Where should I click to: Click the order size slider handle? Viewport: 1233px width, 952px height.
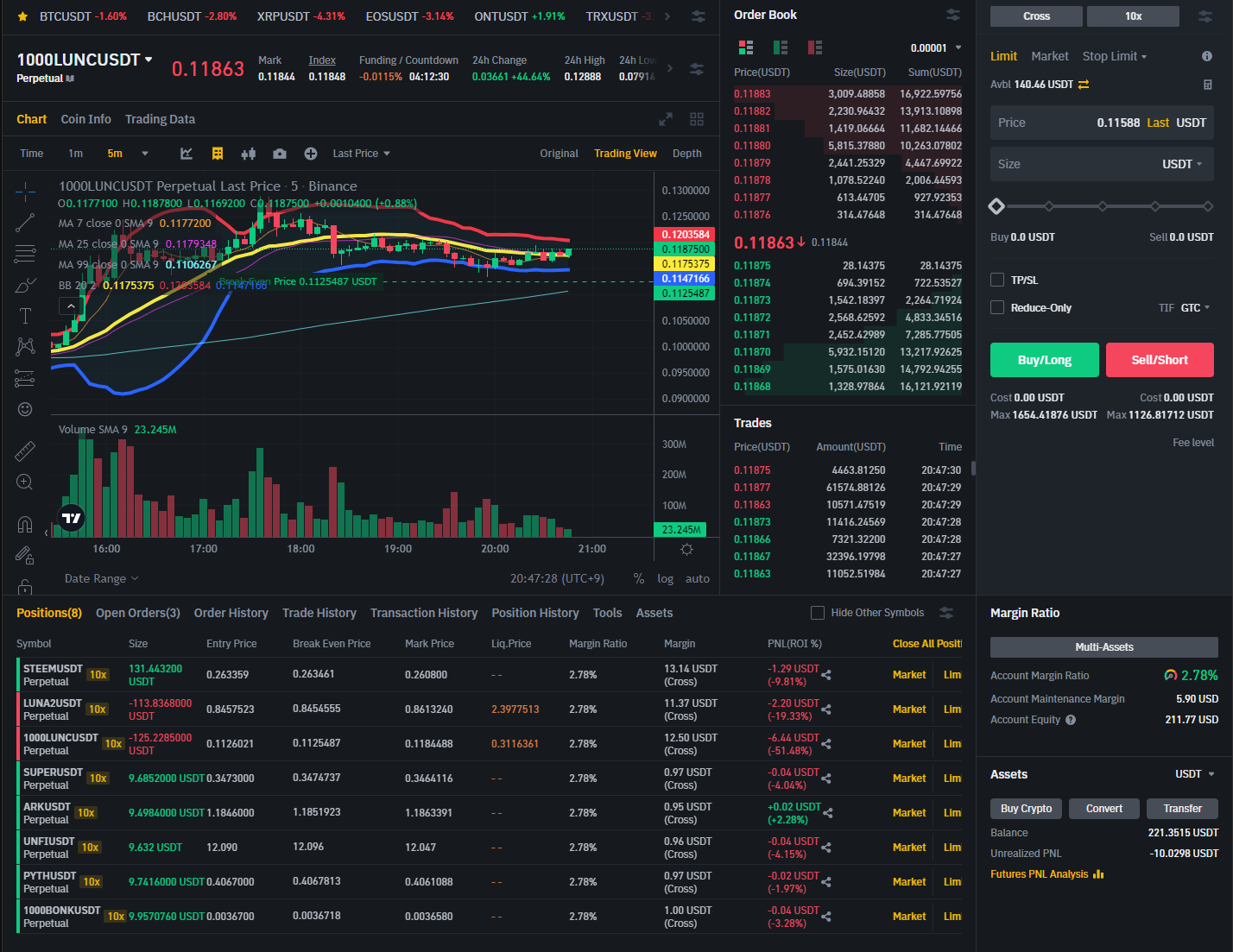[x=996, y=206]
